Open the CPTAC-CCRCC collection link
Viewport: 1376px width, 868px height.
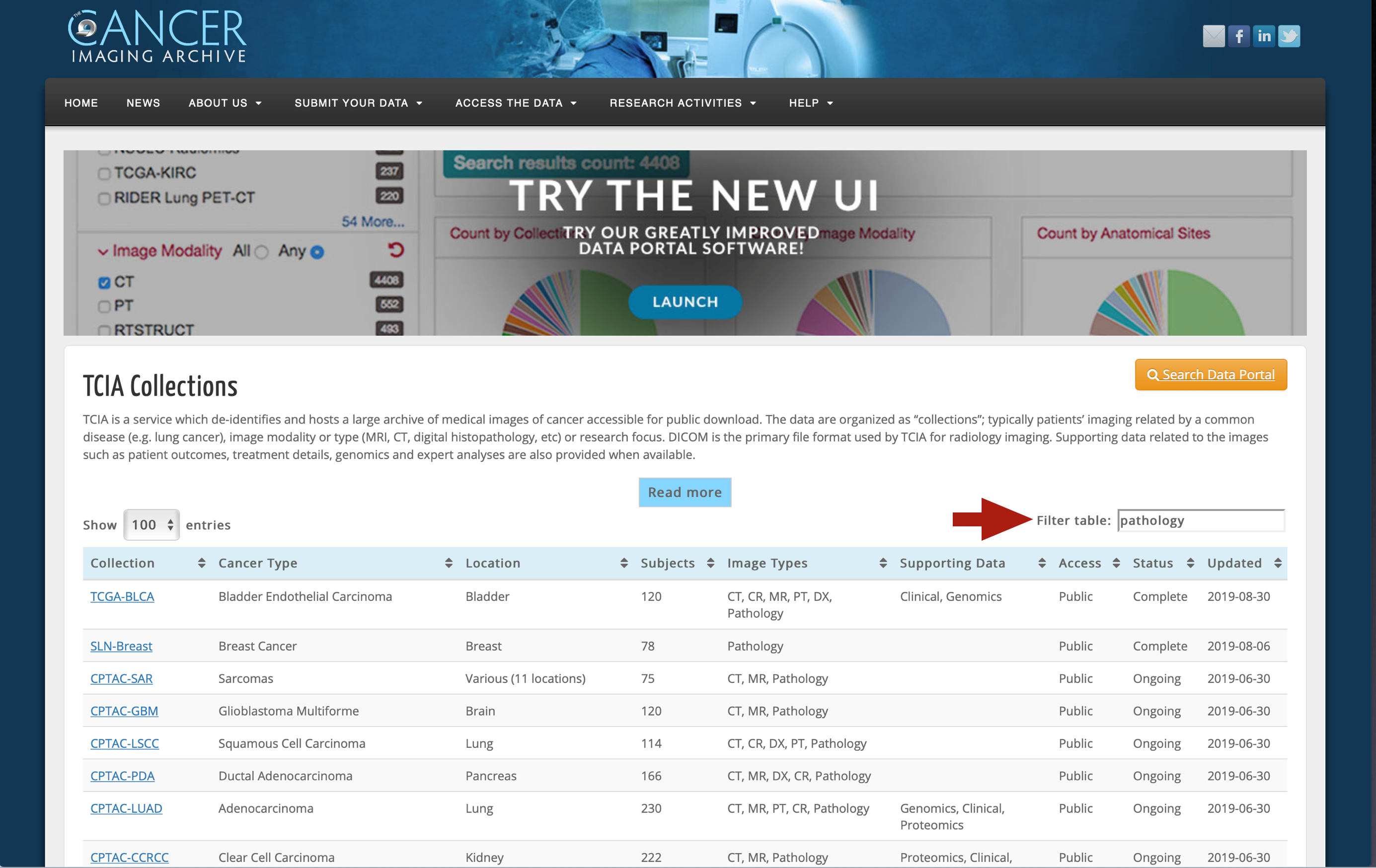(129, 858)
